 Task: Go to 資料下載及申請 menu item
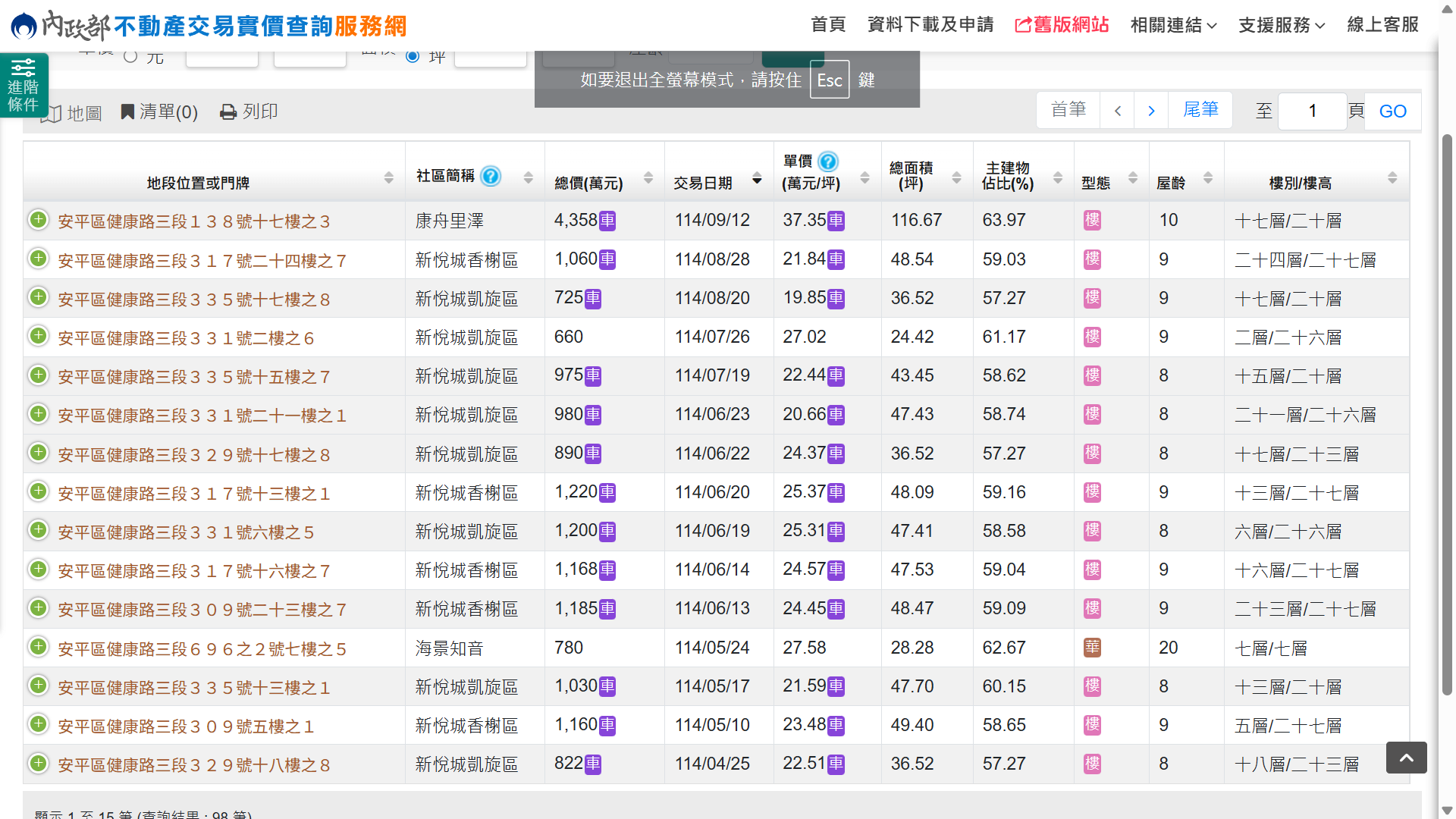(930, 25)
